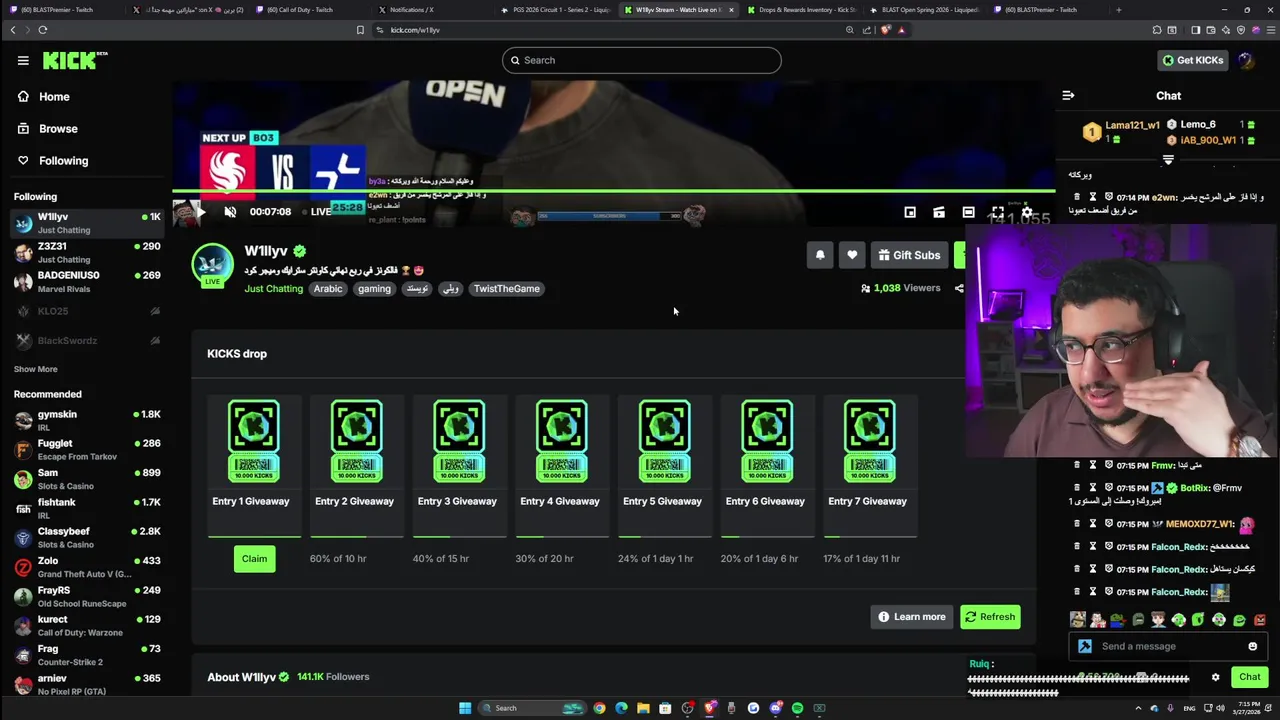The image size is (1280, 720).
Task: Open Entry 2 Giveaway drop icon
Action: (356, 441)
